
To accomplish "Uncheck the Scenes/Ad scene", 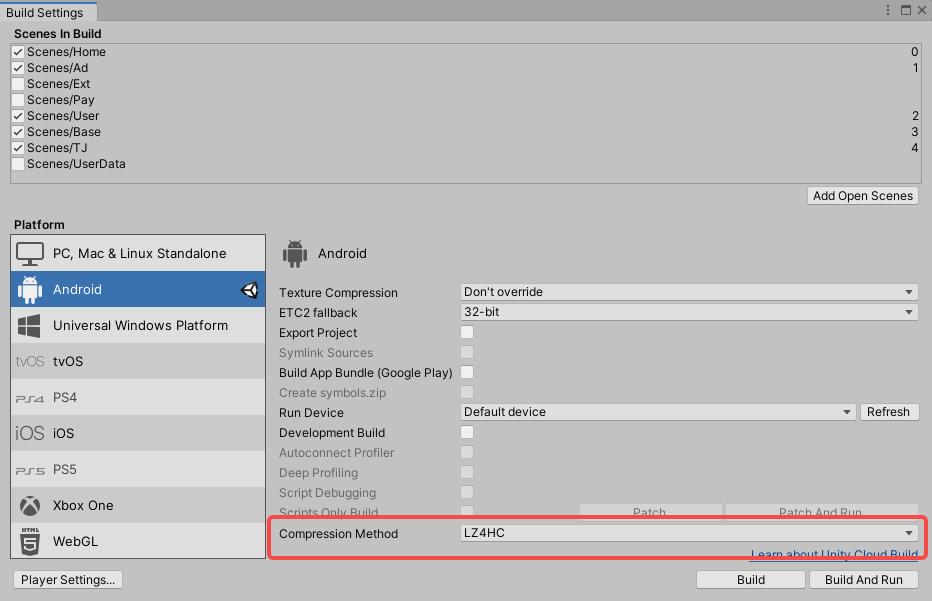I will [18, 68].
